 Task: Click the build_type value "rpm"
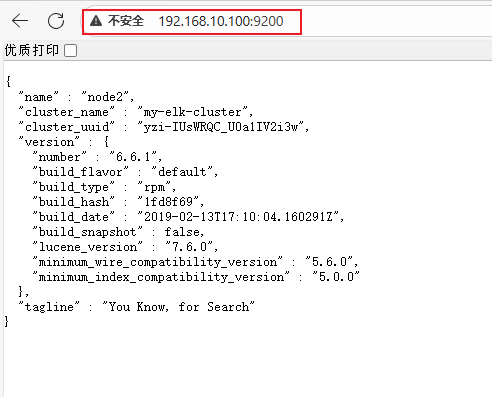point(154,187)
